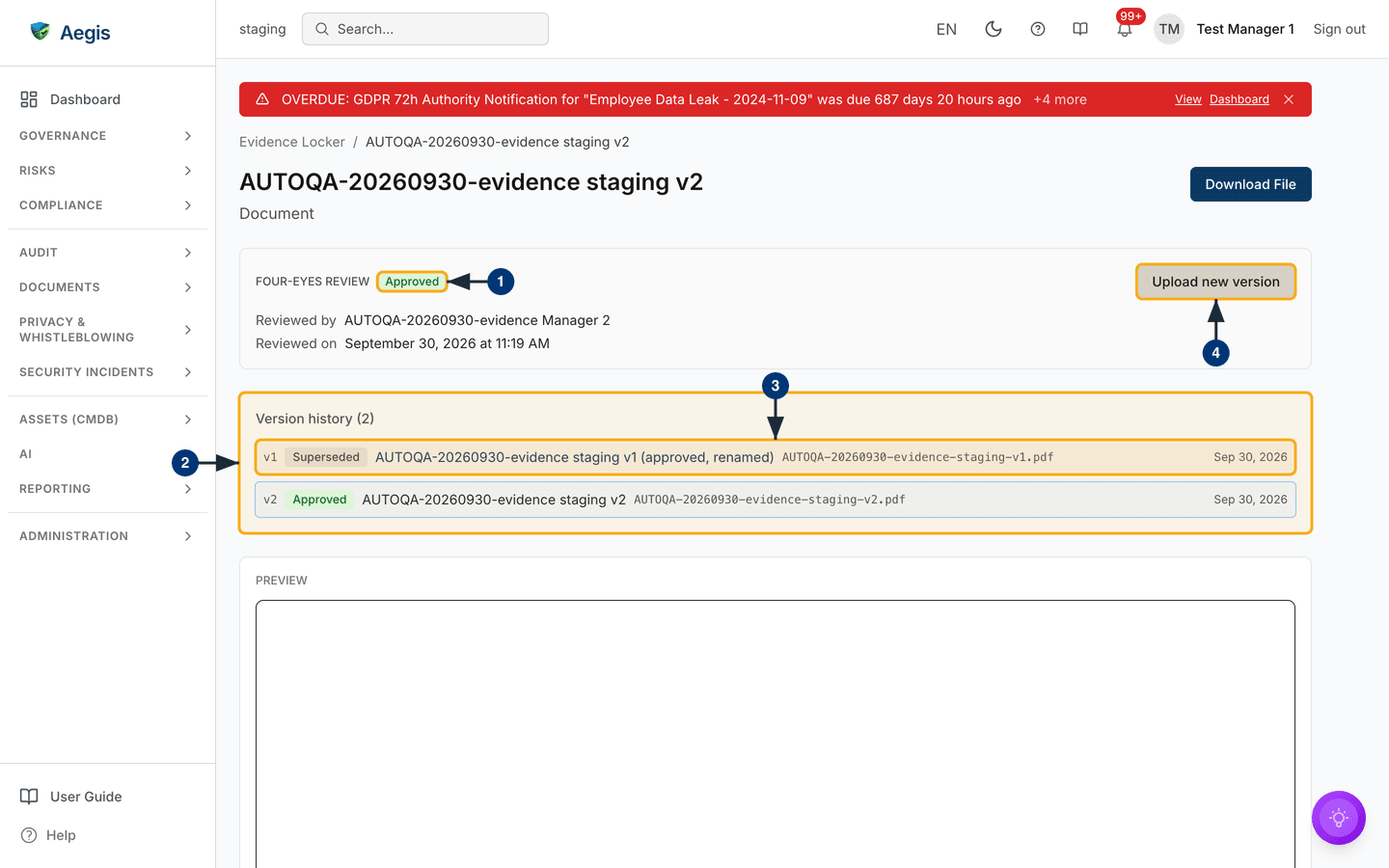Expand the Governance section

[106, 136]
